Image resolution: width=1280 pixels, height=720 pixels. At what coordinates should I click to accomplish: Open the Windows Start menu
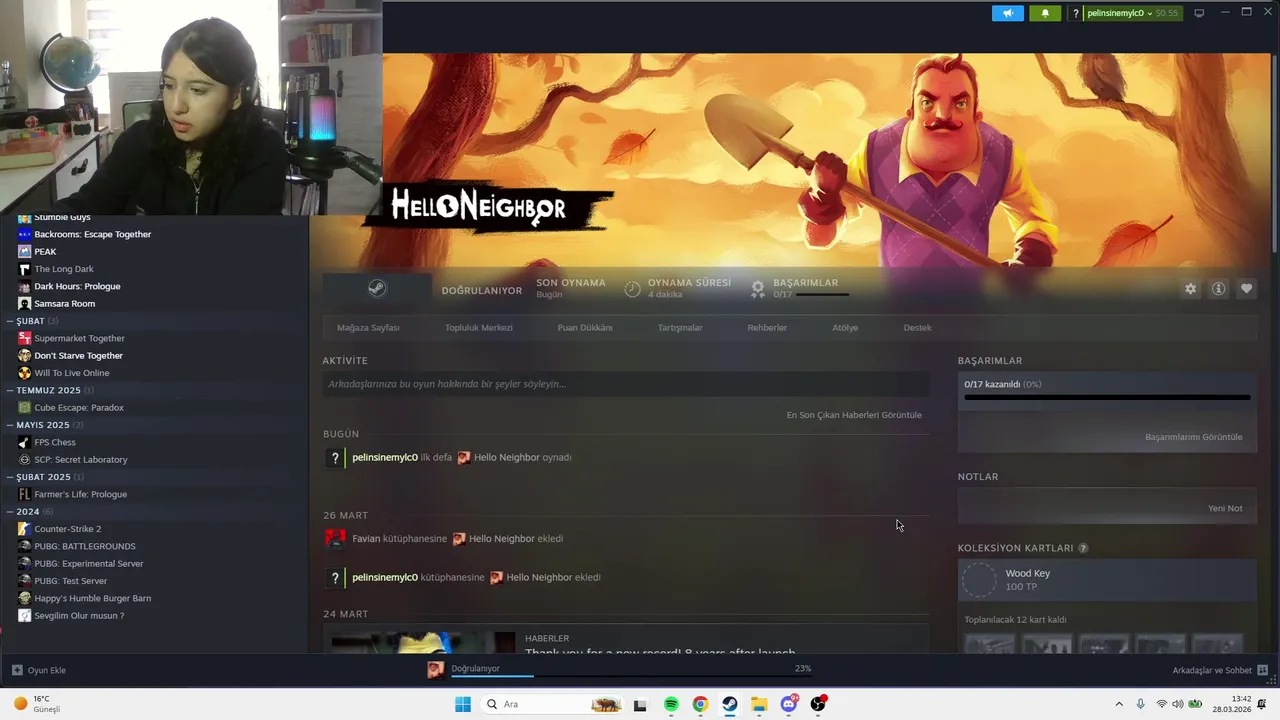click(462, 704)
